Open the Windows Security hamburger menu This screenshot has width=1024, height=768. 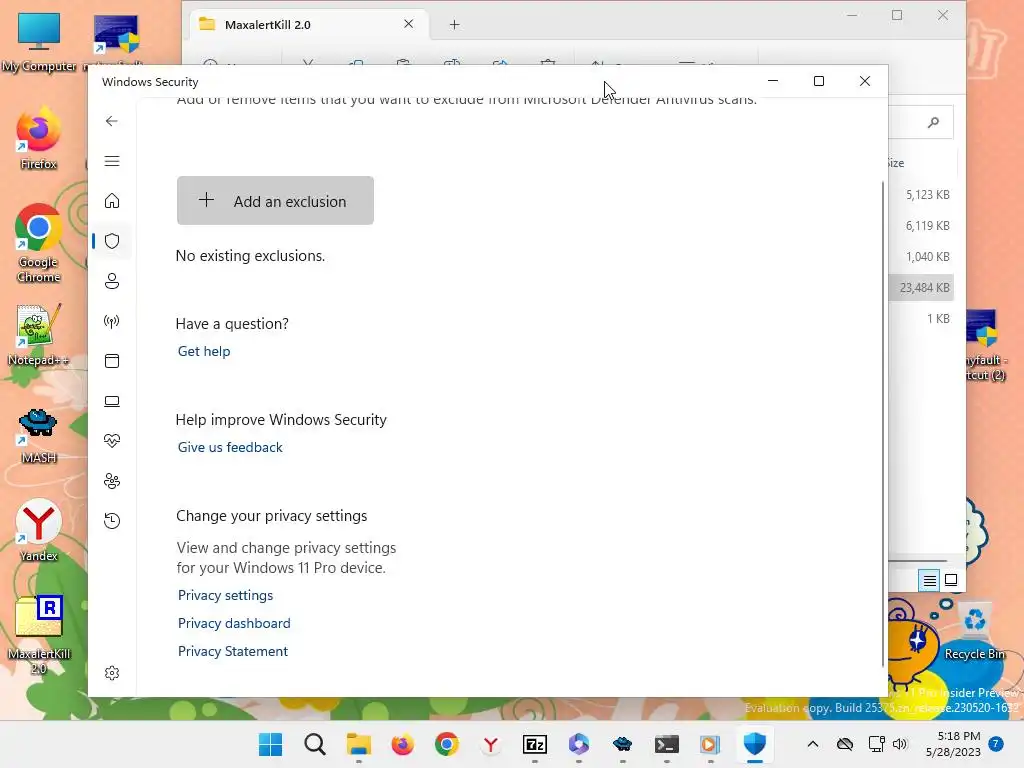click(x=112, y=161)
